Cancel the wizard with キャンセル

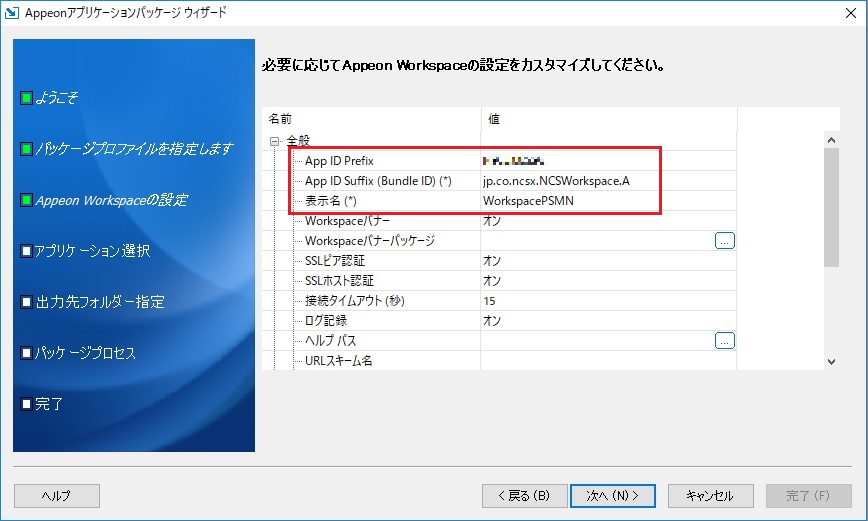pos(710,496)
